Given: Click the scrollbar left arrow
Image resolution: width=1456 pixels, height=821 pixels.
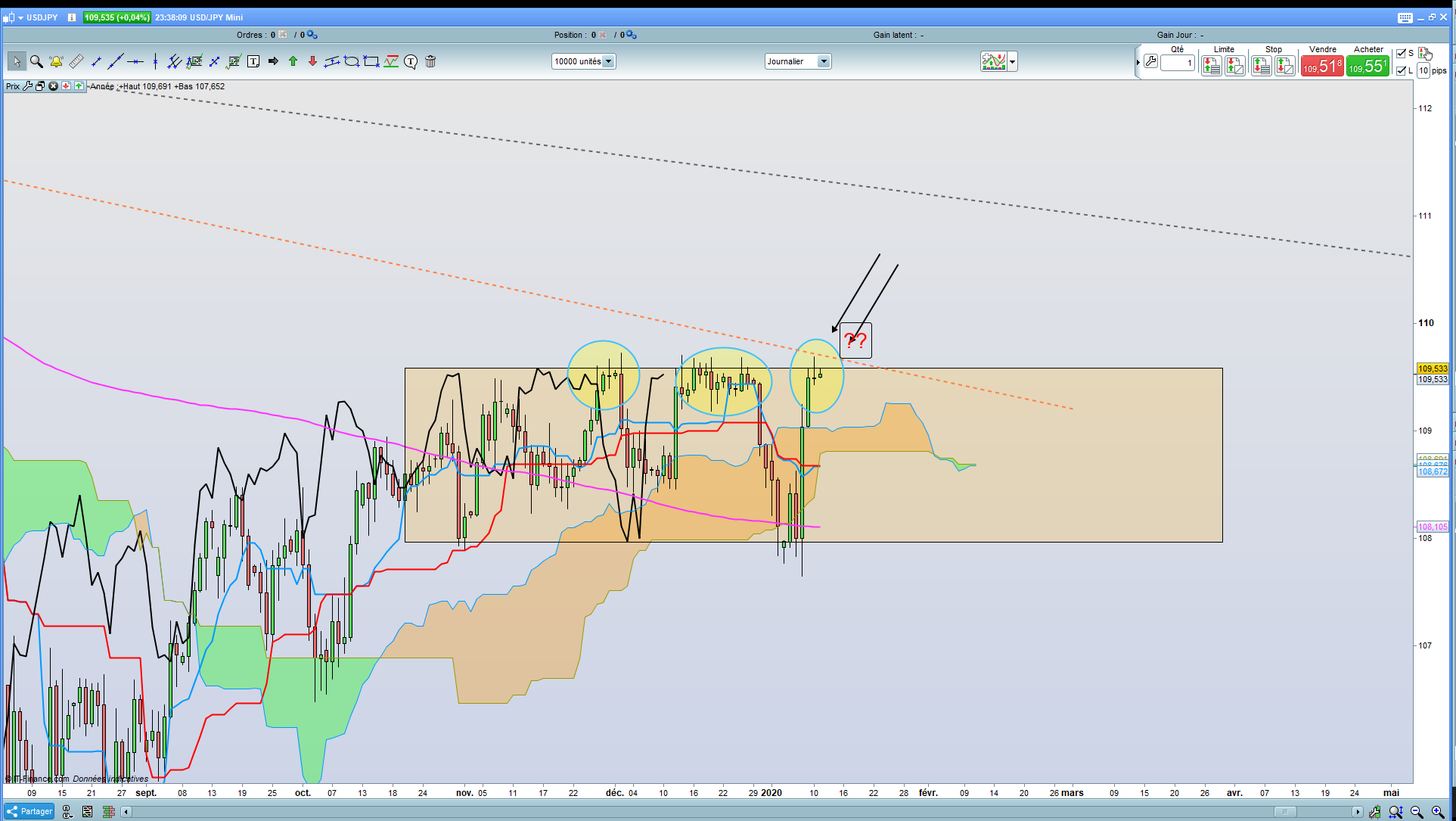Looking at the screenshot, I should click(126, 812).
